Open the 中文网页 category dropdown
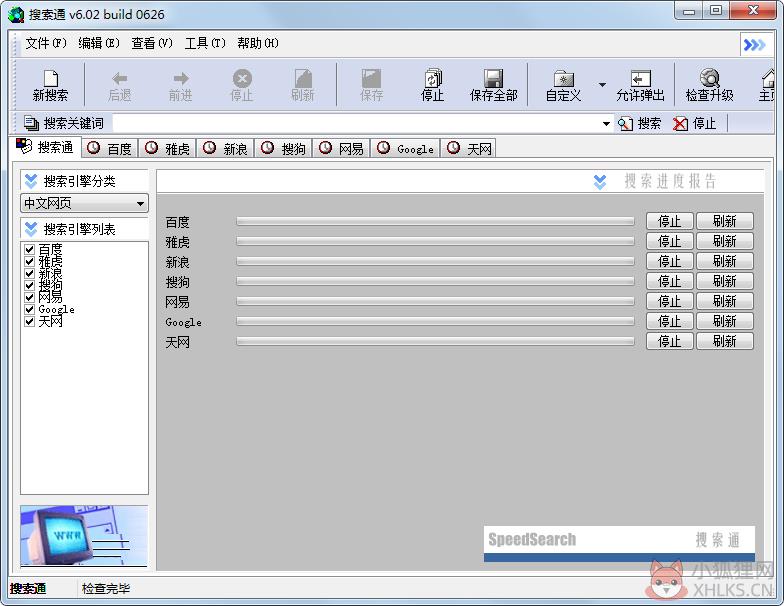Viewport: 784px width, 606px height. [84, 204]
